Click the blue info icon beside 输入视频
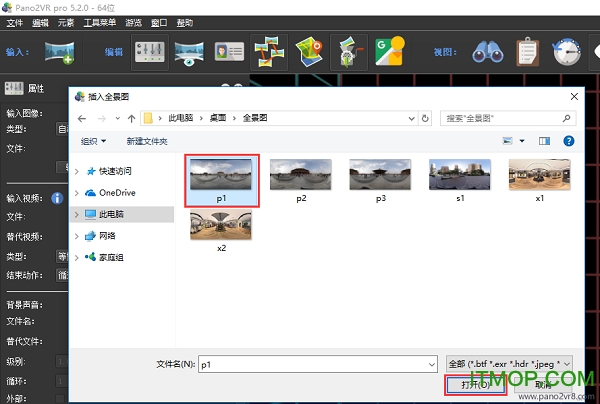600x404 pixels. click(57, 198)
